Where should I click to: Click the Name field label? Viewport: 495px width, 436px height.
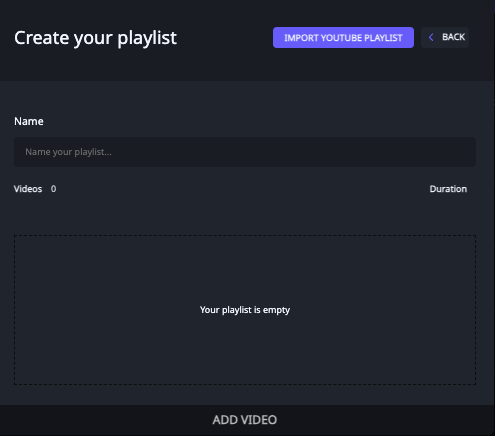click(x=29, y=121)
